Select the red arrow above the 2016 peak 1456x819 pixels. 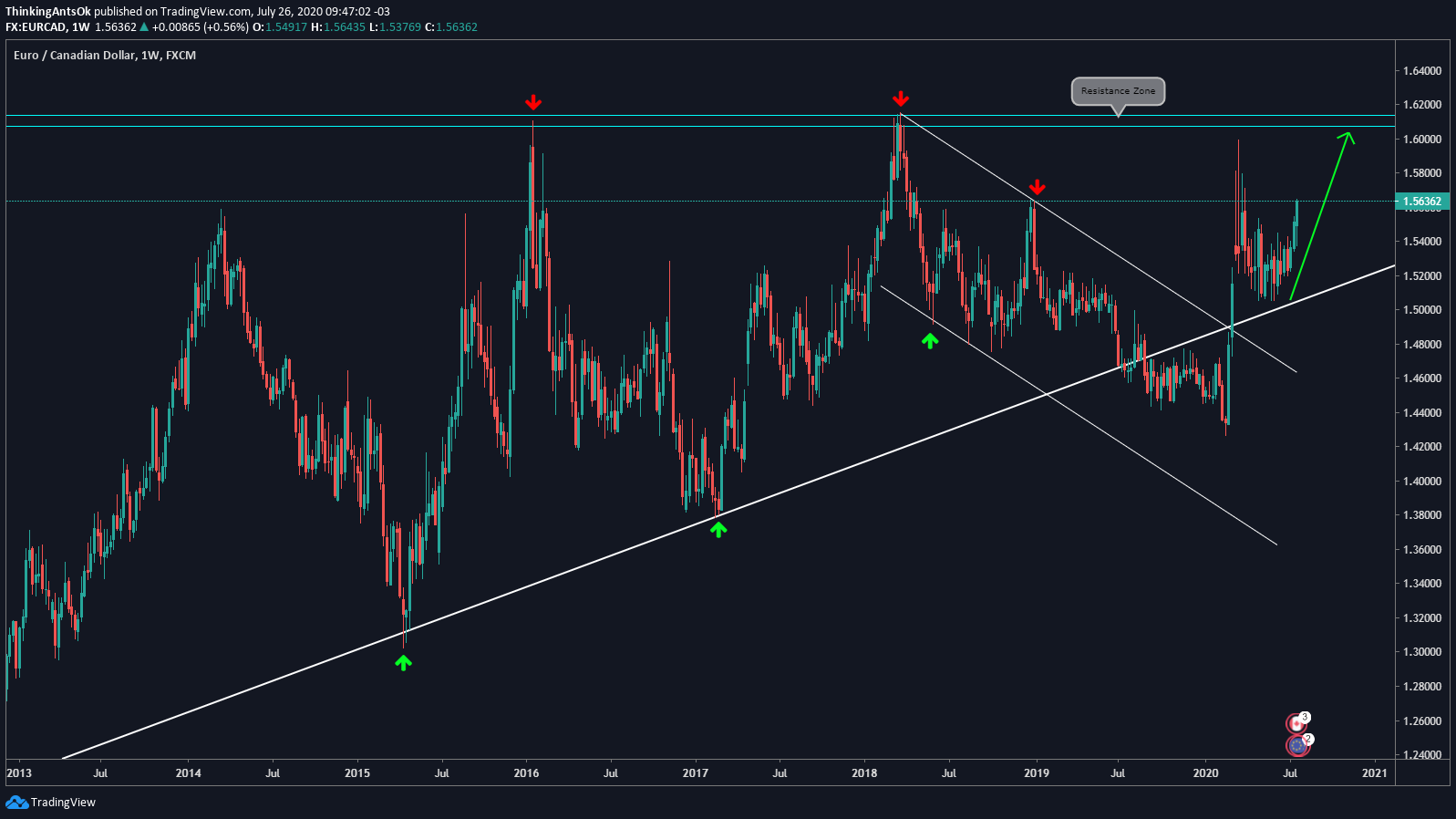coord(533,102)
